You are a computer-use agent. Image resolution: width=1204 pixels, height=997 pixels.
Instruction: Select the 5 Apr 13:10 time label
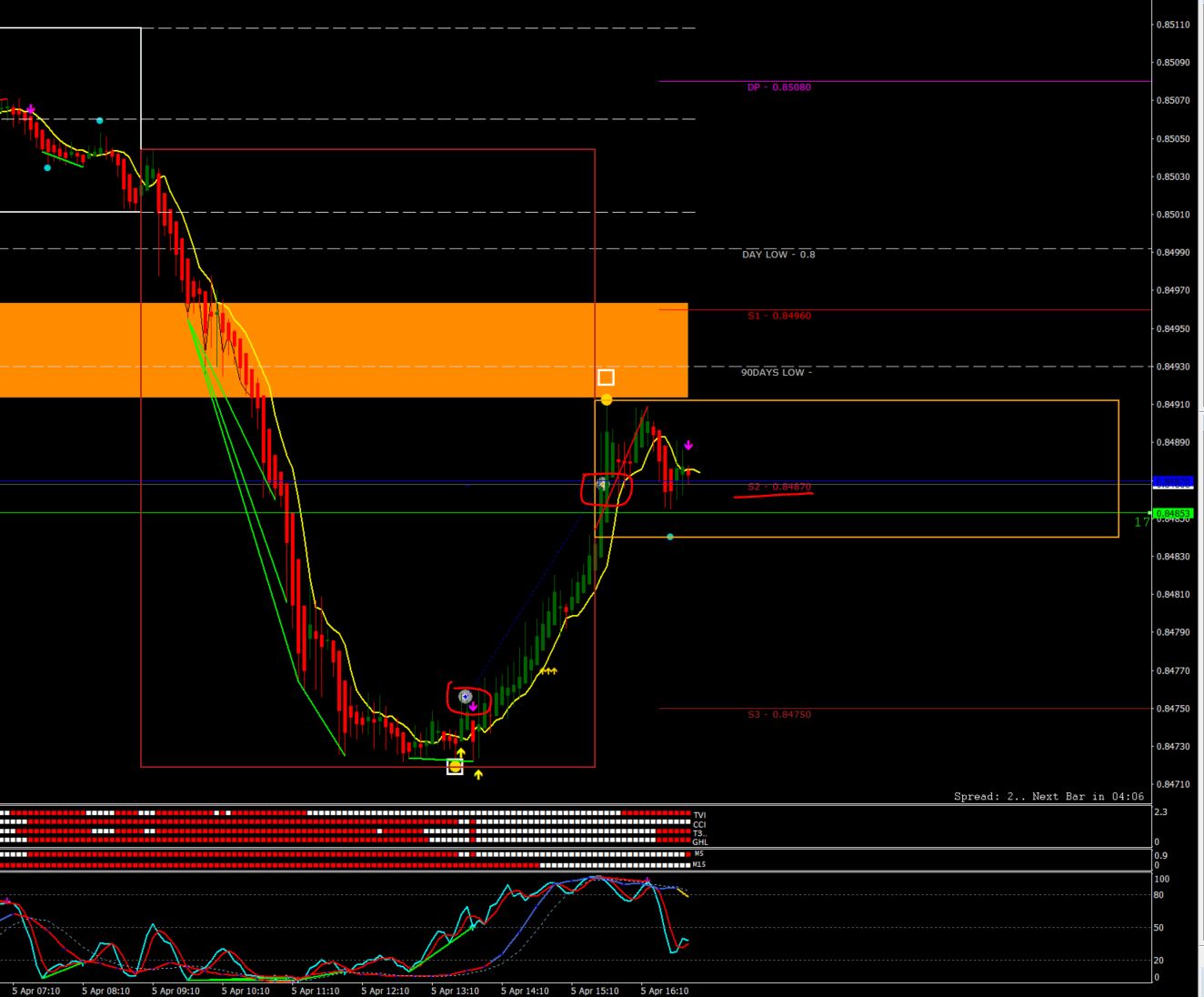[x=456, y=991]
